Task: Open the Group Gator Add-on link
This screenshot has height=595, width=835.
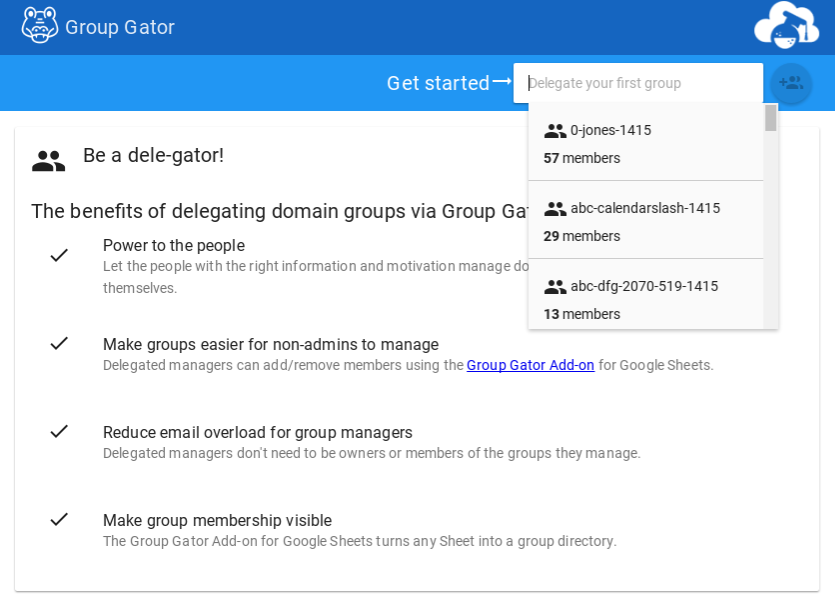Action: click(x=530, y=365)
